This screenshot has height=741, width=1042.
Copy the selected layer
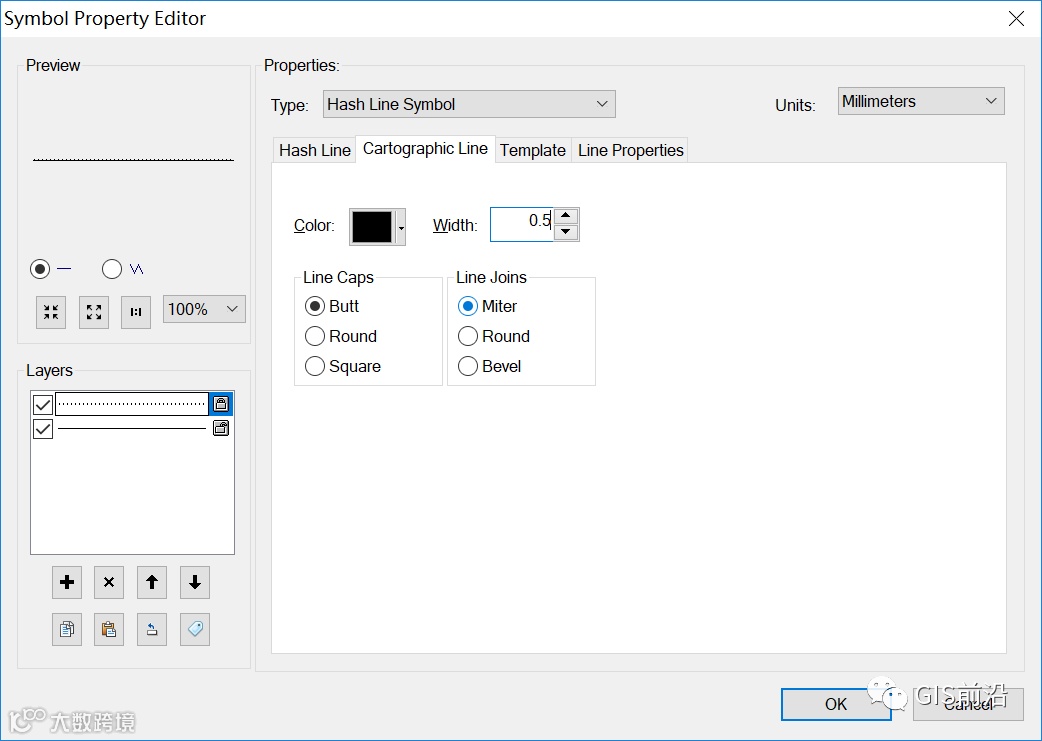67,629
